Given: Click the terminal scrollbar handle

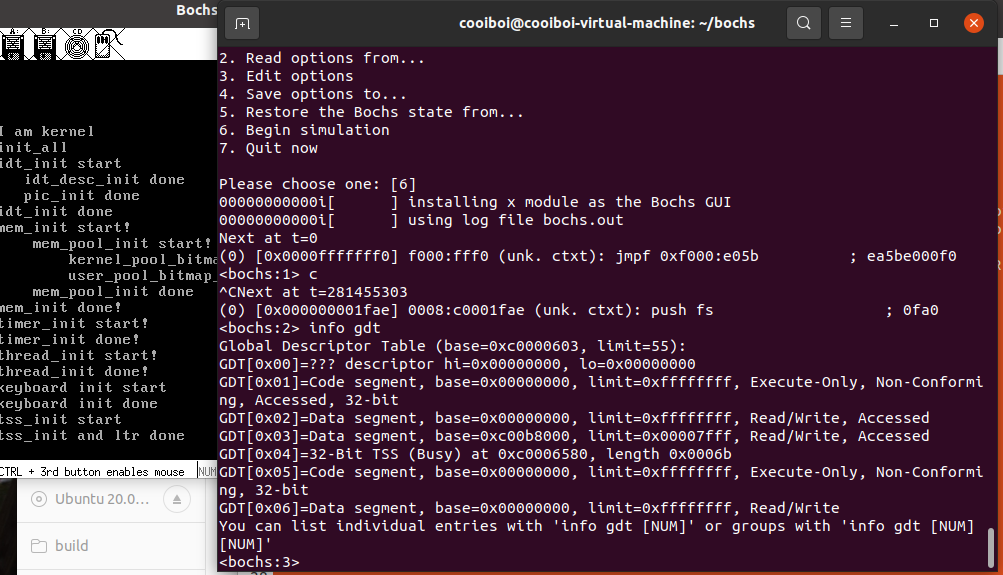Looking at the screenshot, I should coord(991,547).
